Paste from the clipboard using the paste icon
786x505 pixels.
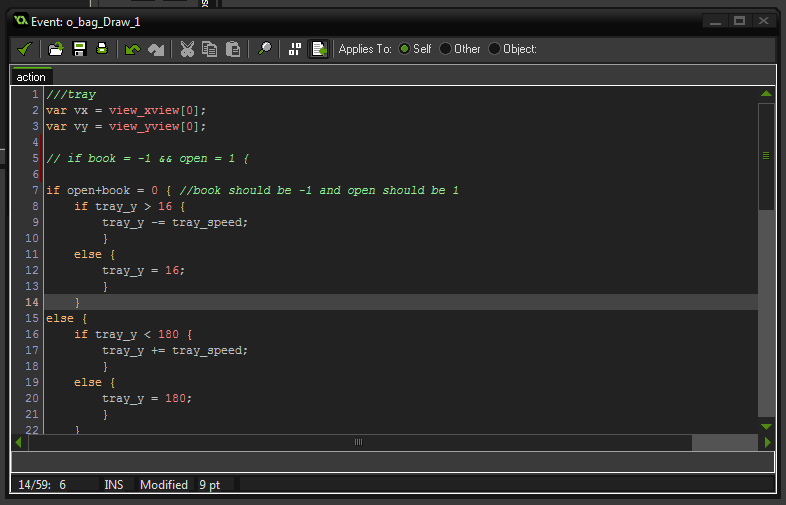(x=233, y=49)
